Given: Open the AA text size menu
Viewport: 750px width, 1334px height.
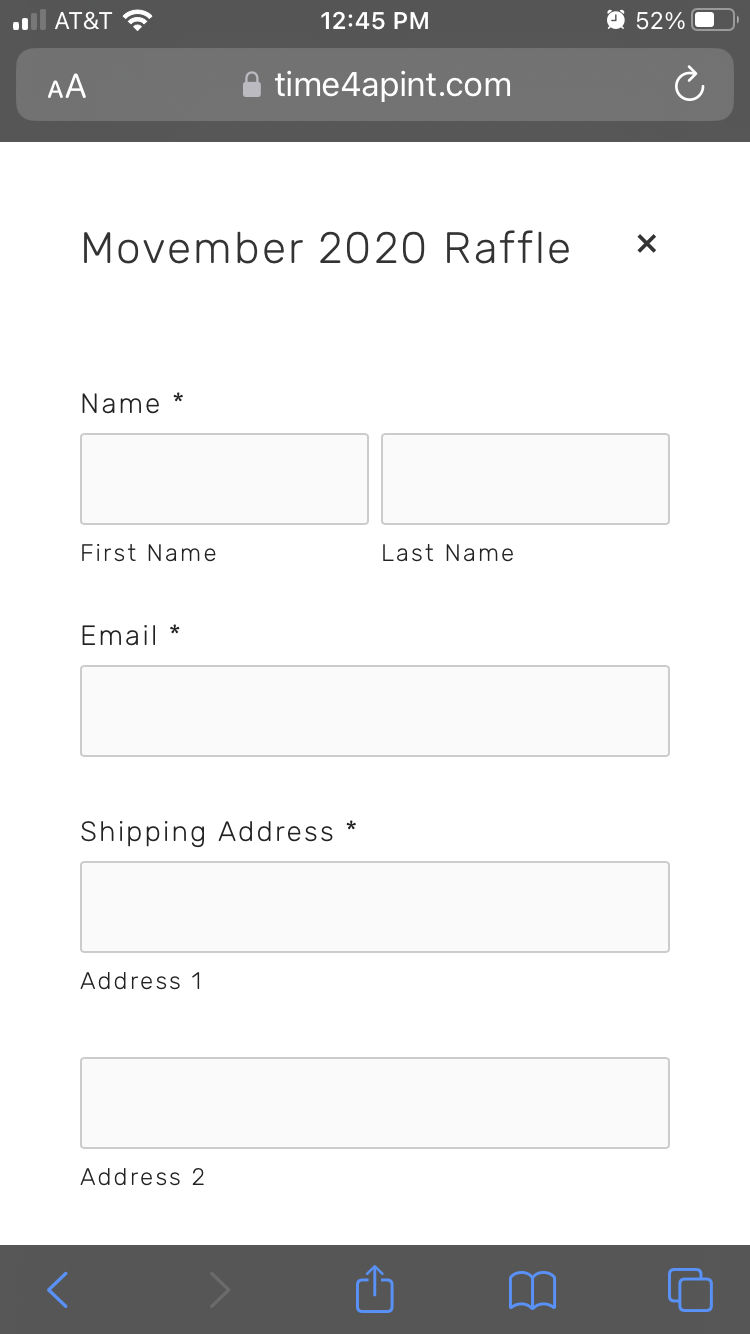Looking at the screenshot, I should click(67, 88).
